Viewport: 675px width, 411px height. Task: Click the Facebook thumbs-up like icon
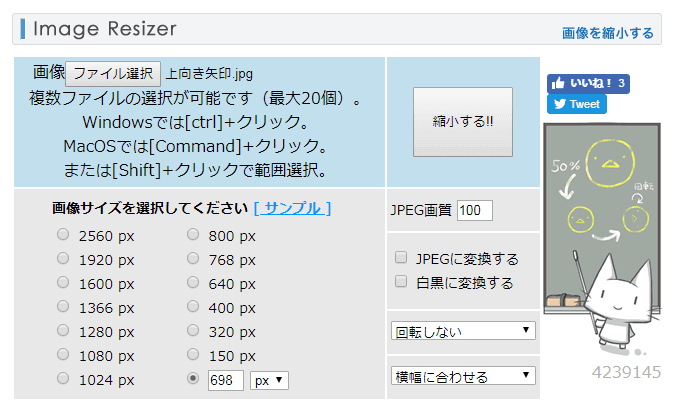pos(557,83)
